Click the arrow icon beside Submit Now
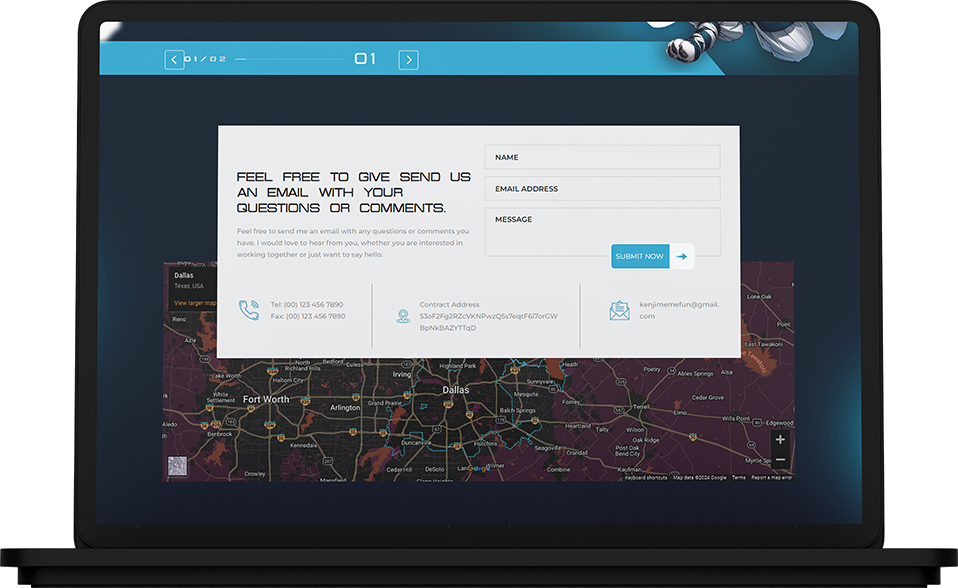Image resolution: width=958 pixels, height=588 pixels. [682, 256]
